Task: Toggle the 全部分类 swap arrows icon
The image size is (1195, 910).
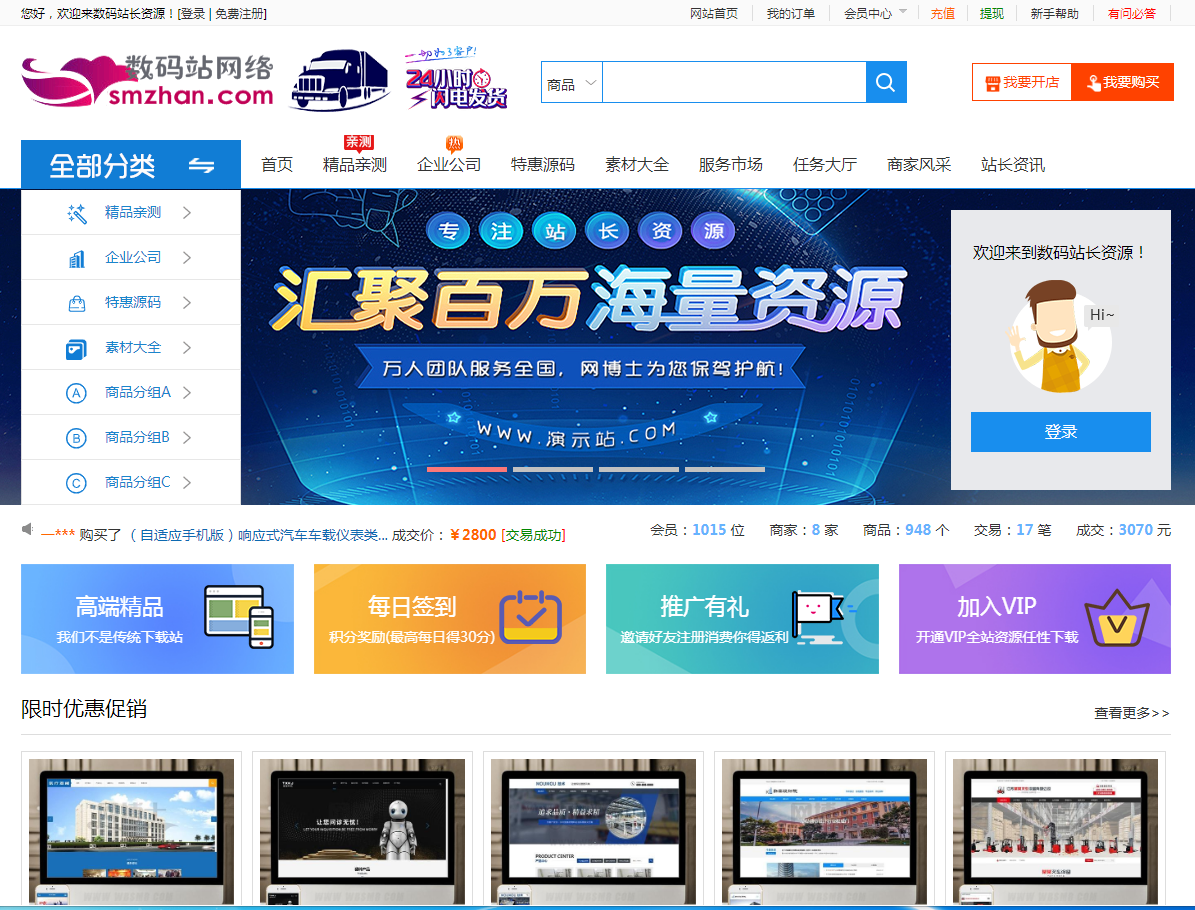Action: click(x=202, y=165)
